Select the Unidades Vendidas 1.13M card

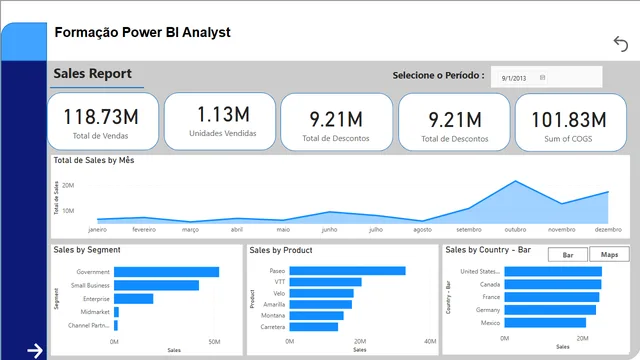pos(220,121)
